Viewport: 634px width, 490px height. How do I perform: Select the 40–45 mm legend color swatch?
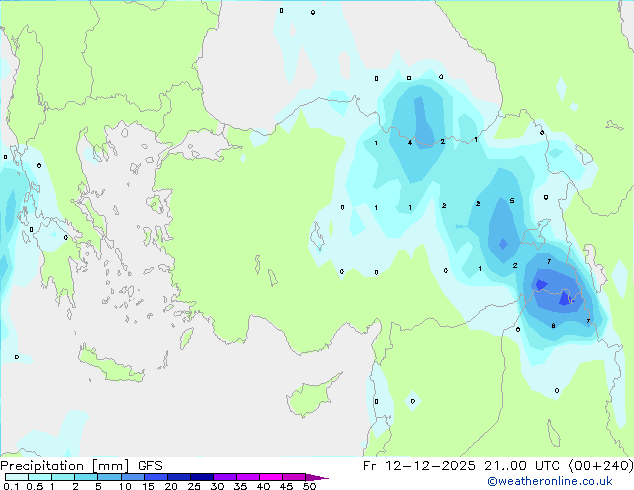click(271, 477)
